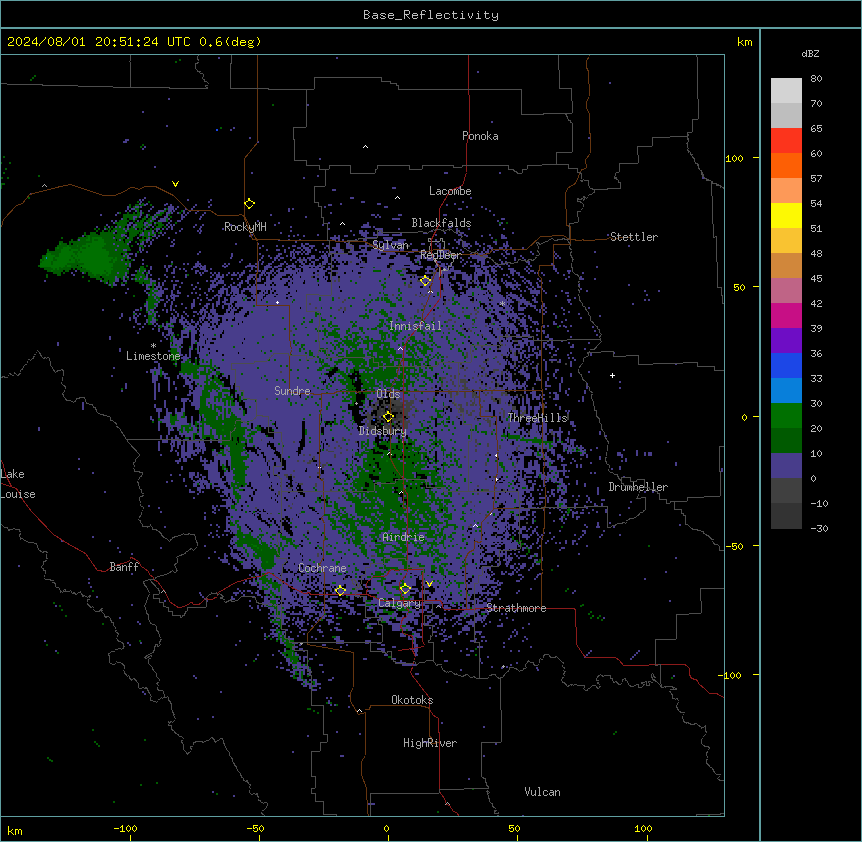Click the -50 tick on the right axis
The image size is (862, 842).
[734, 546]
